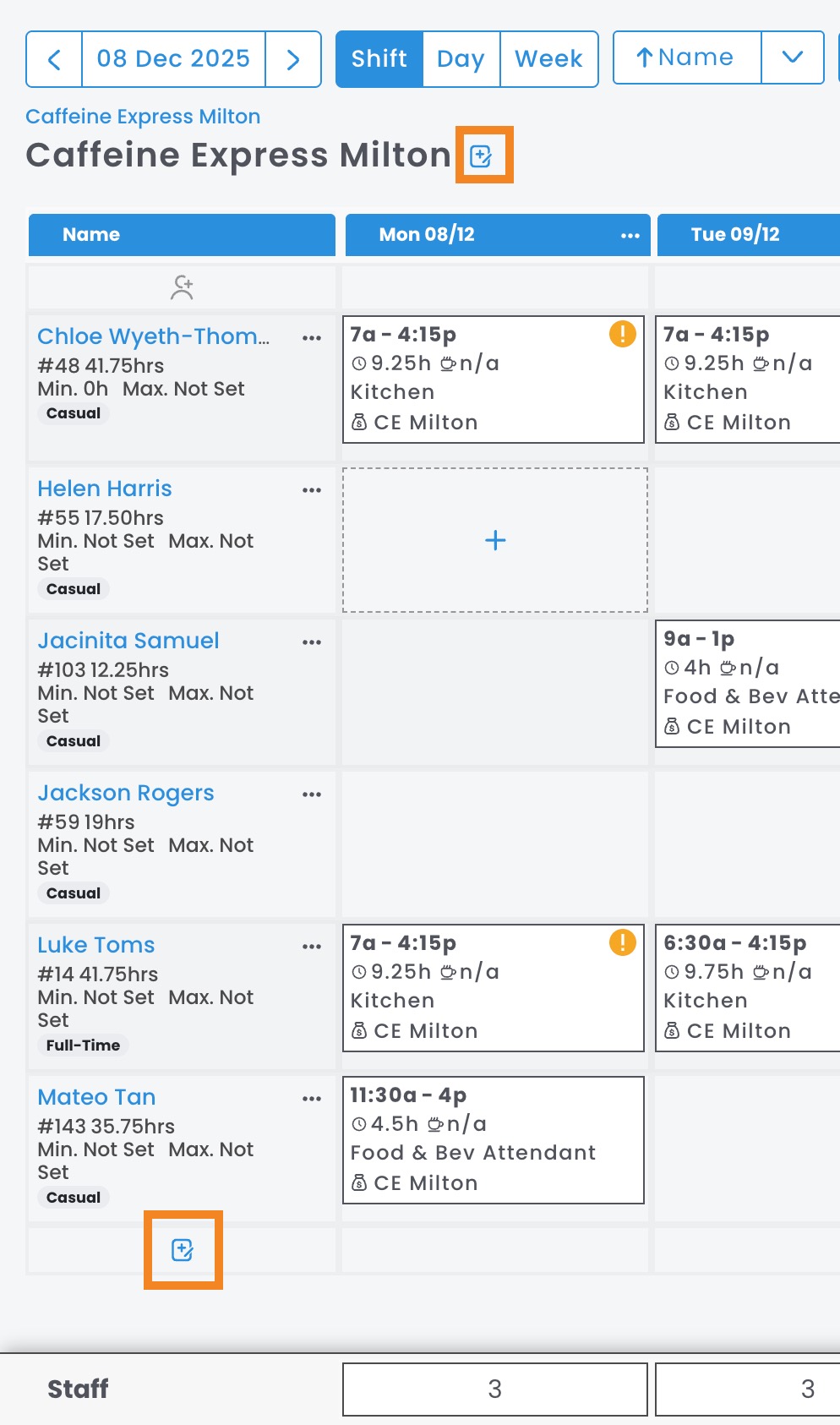This screenshot has height=1425, width=840.
Task: Click the edit note icon beside Caffeine Express Milton heading
Action: pos(481,156)
